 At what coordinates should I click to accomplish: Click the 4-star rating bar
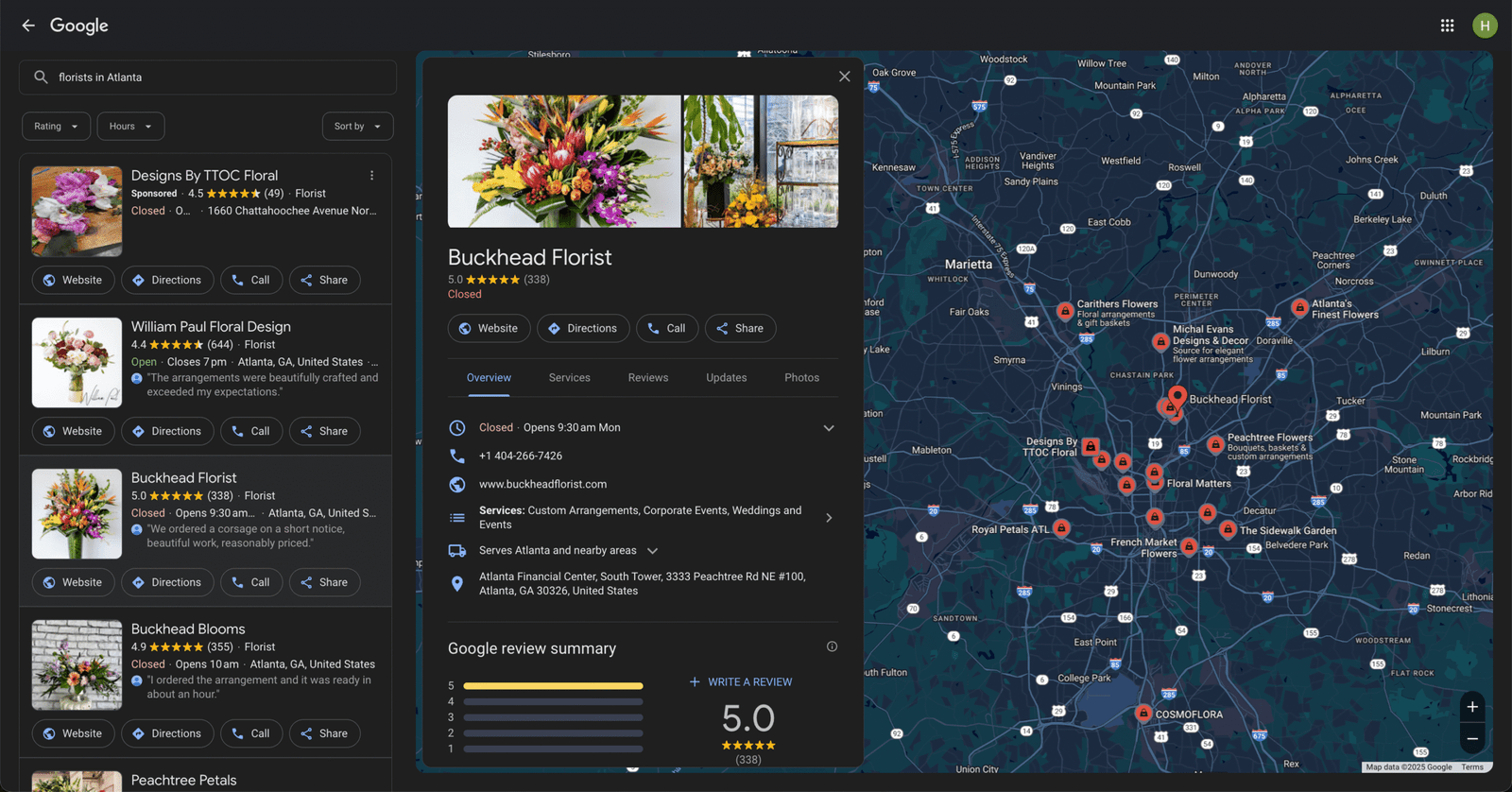click(553, 702)
